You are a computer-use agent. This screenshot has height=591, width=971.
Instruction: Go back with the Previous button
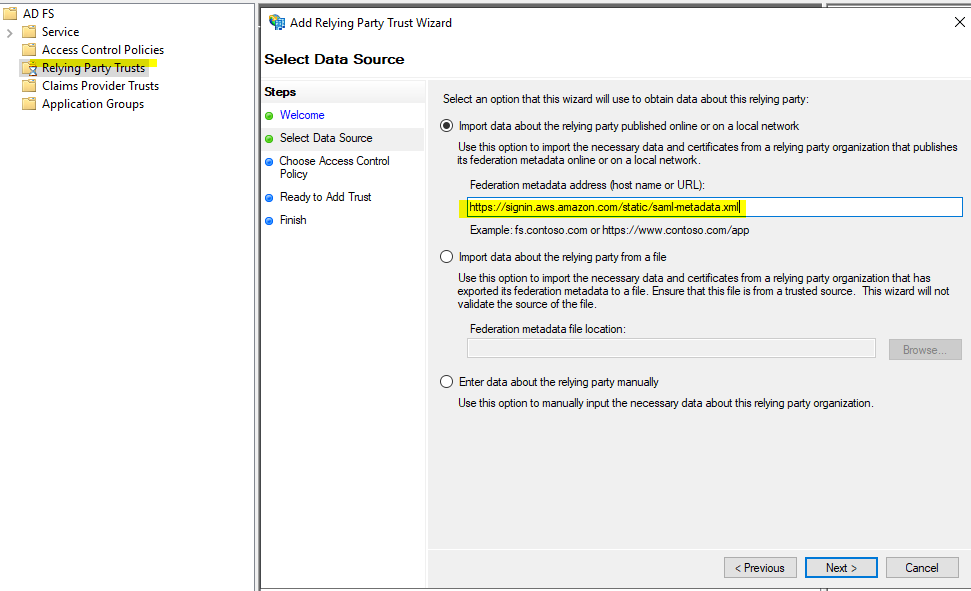point(760,567)
